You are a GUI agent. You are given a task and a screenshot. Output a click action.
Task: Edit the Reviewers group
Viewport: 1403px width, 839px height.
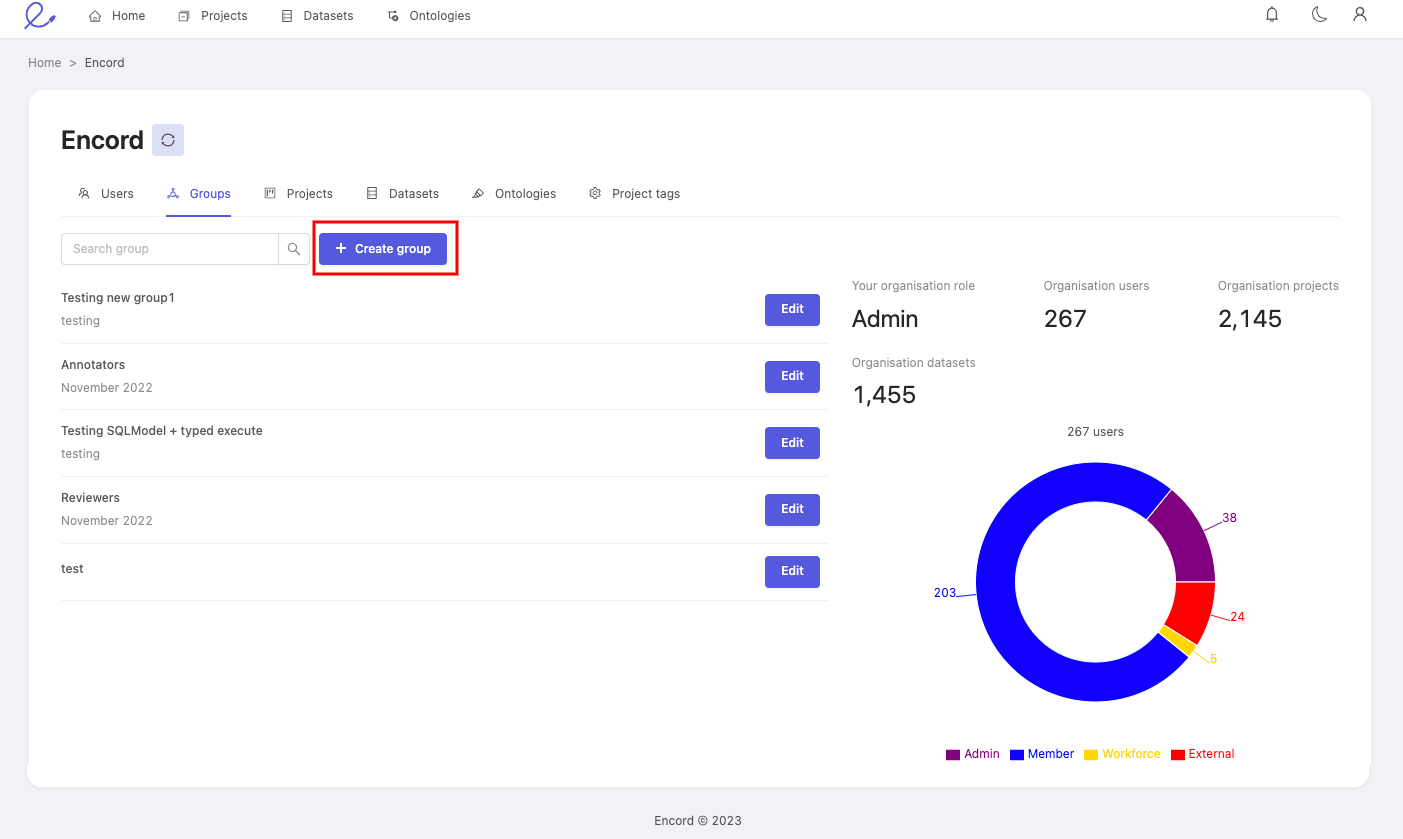click(x=792, y=510)
